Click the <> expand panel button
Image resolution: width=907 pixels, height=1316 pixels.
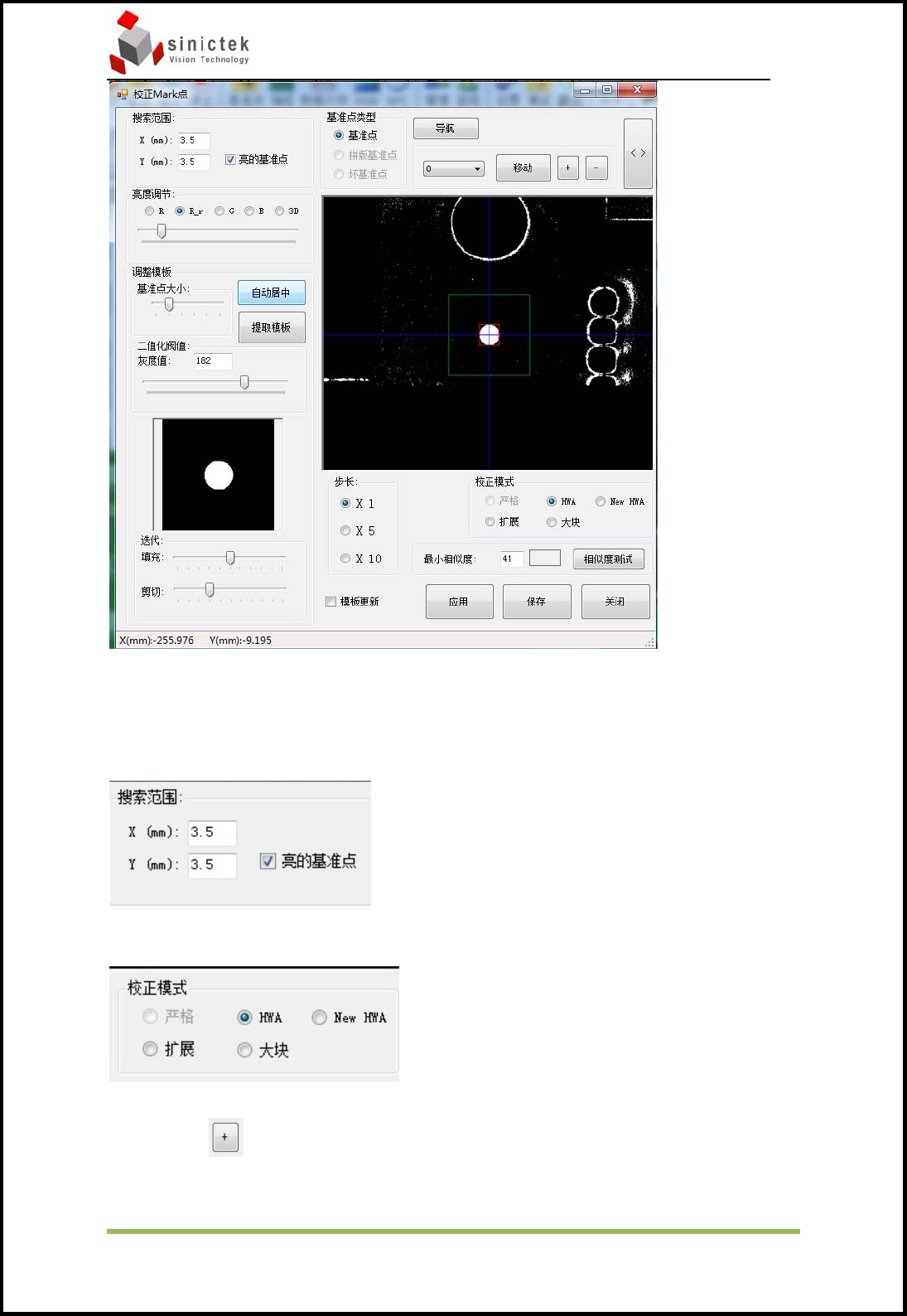click(x=638, y=153)
